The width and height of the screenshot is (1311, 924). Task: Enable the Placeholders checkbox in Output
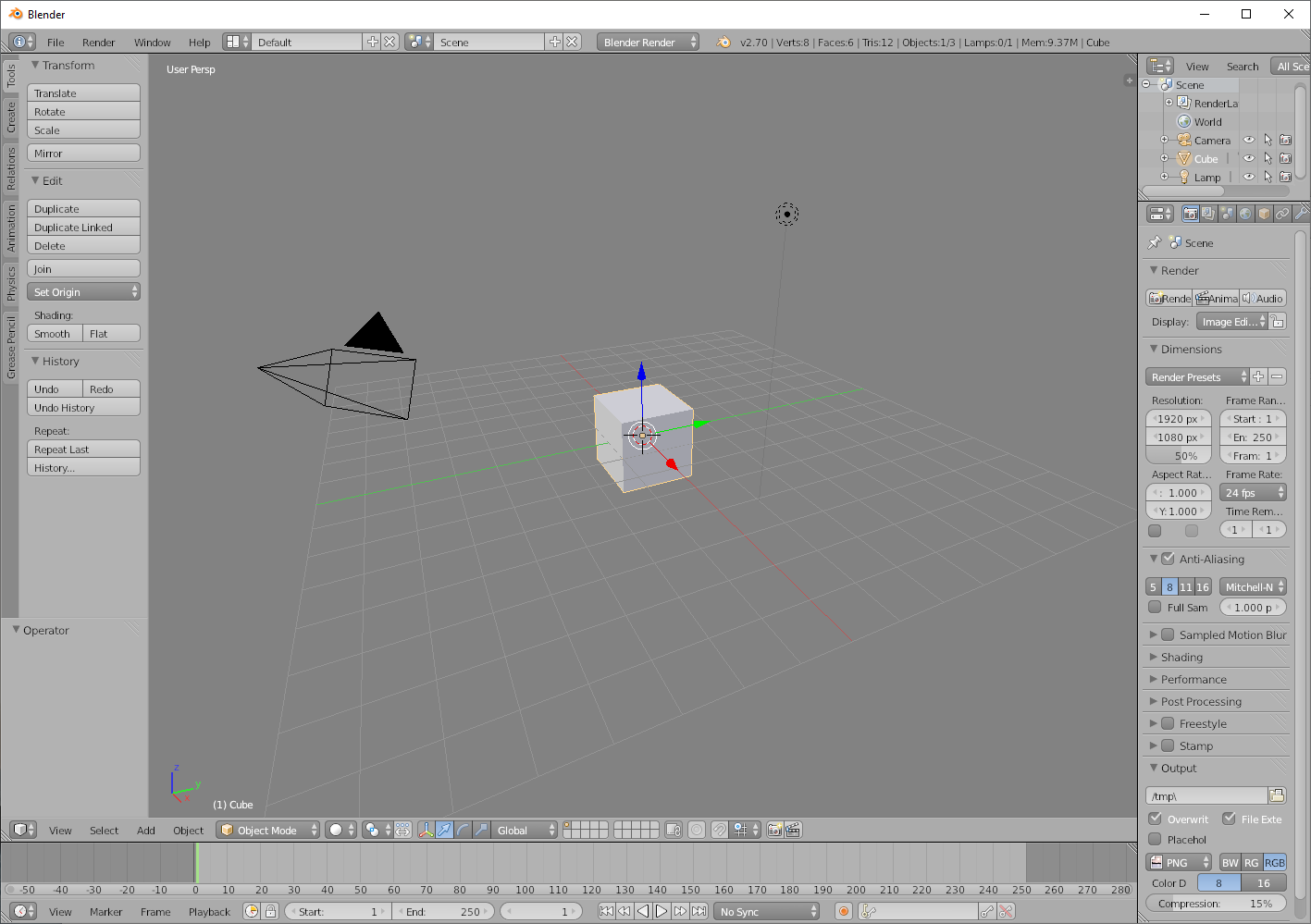point(1155,839)
